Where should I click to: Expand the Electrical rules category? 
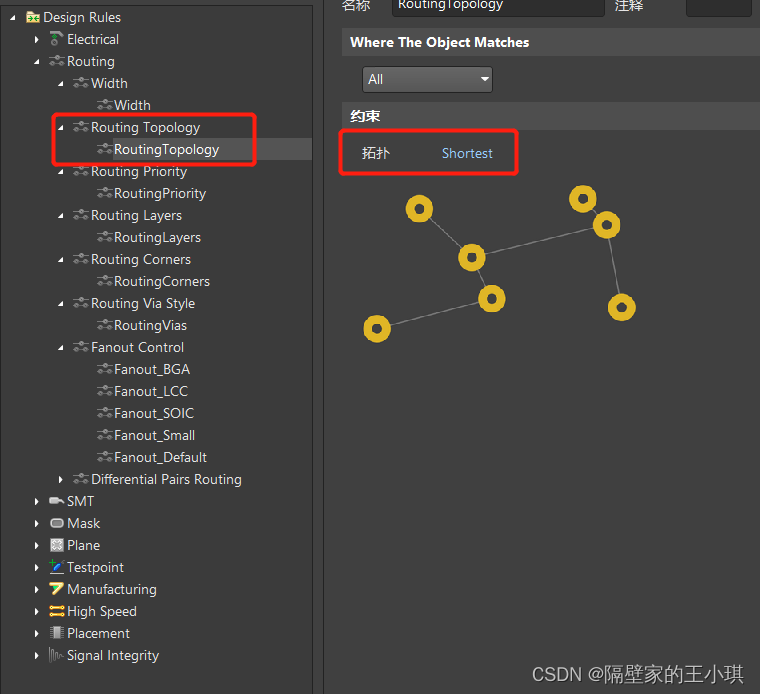click(x=36, y=40)
